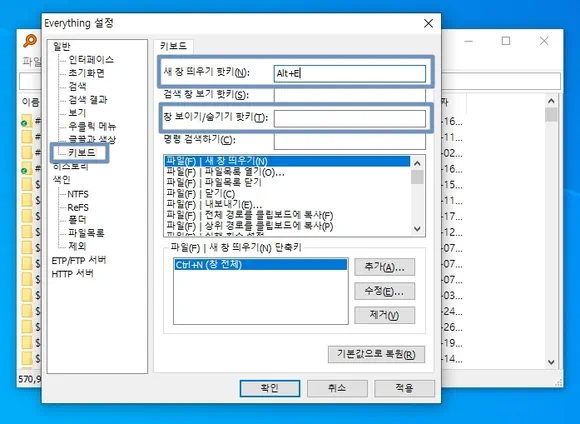Click the 제거(V) button

point(384,315)
